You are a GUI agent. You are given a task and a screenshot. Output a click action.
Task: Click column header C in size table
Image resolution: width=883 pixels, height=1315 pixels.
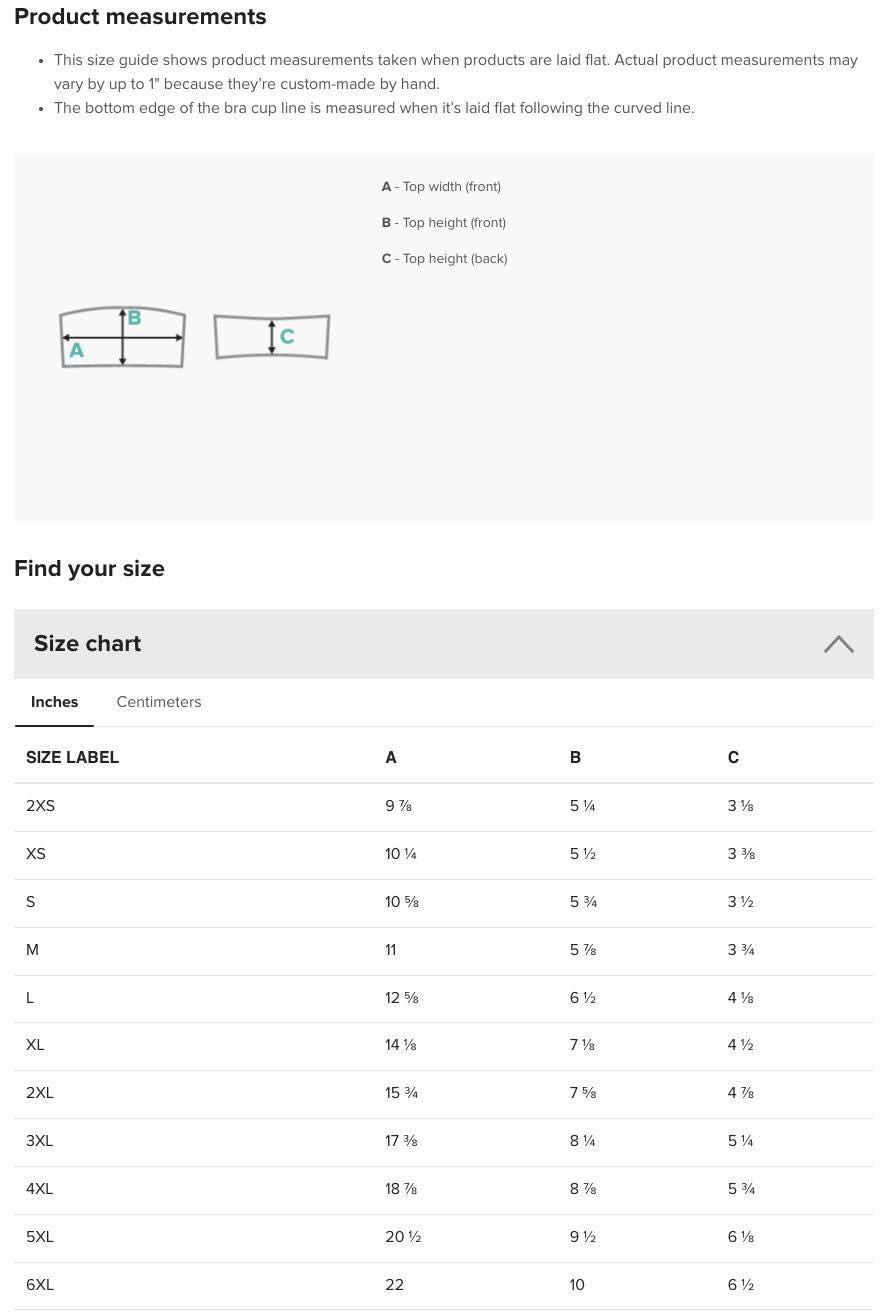pyautogui.click(x=733, y=758)
